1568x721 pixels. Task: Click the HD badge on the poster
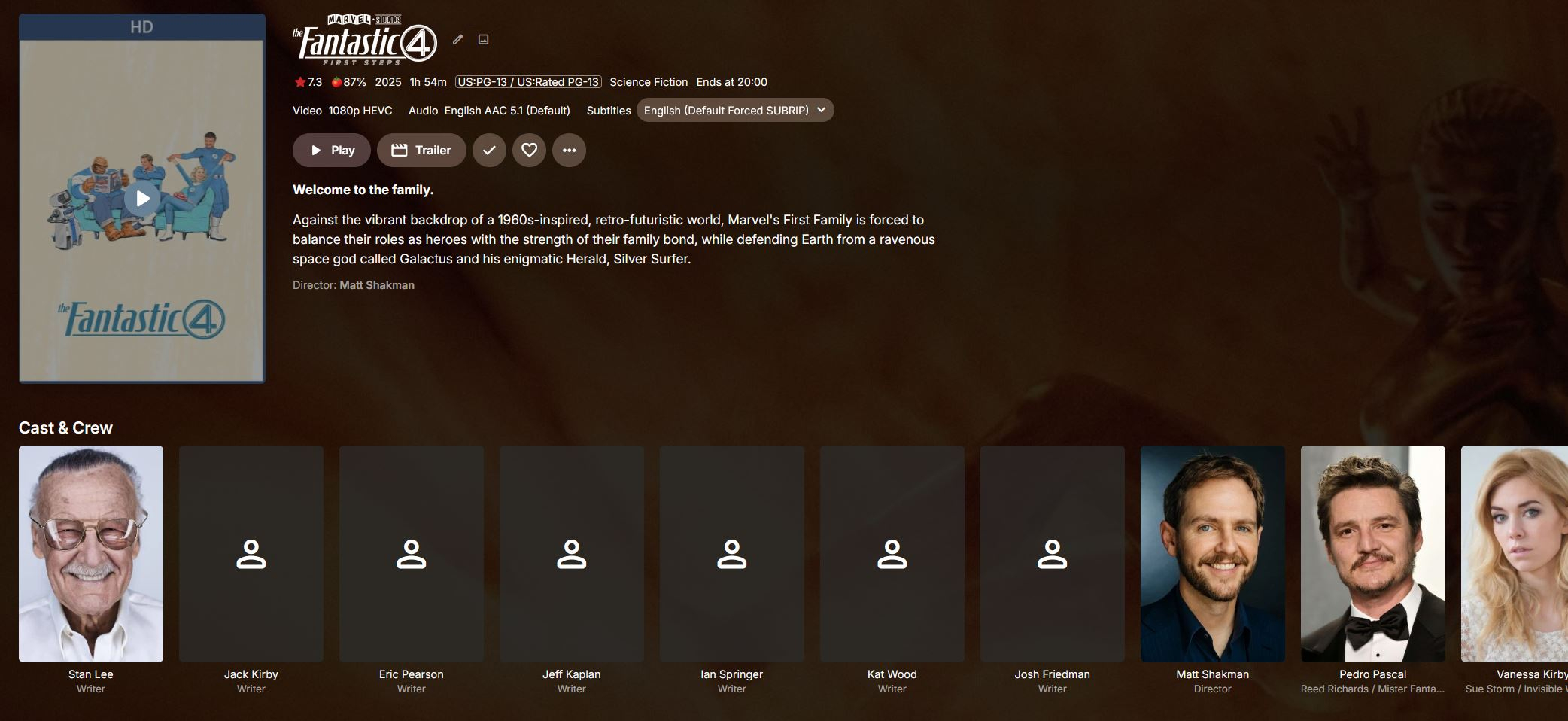click(x=141, y=27)
